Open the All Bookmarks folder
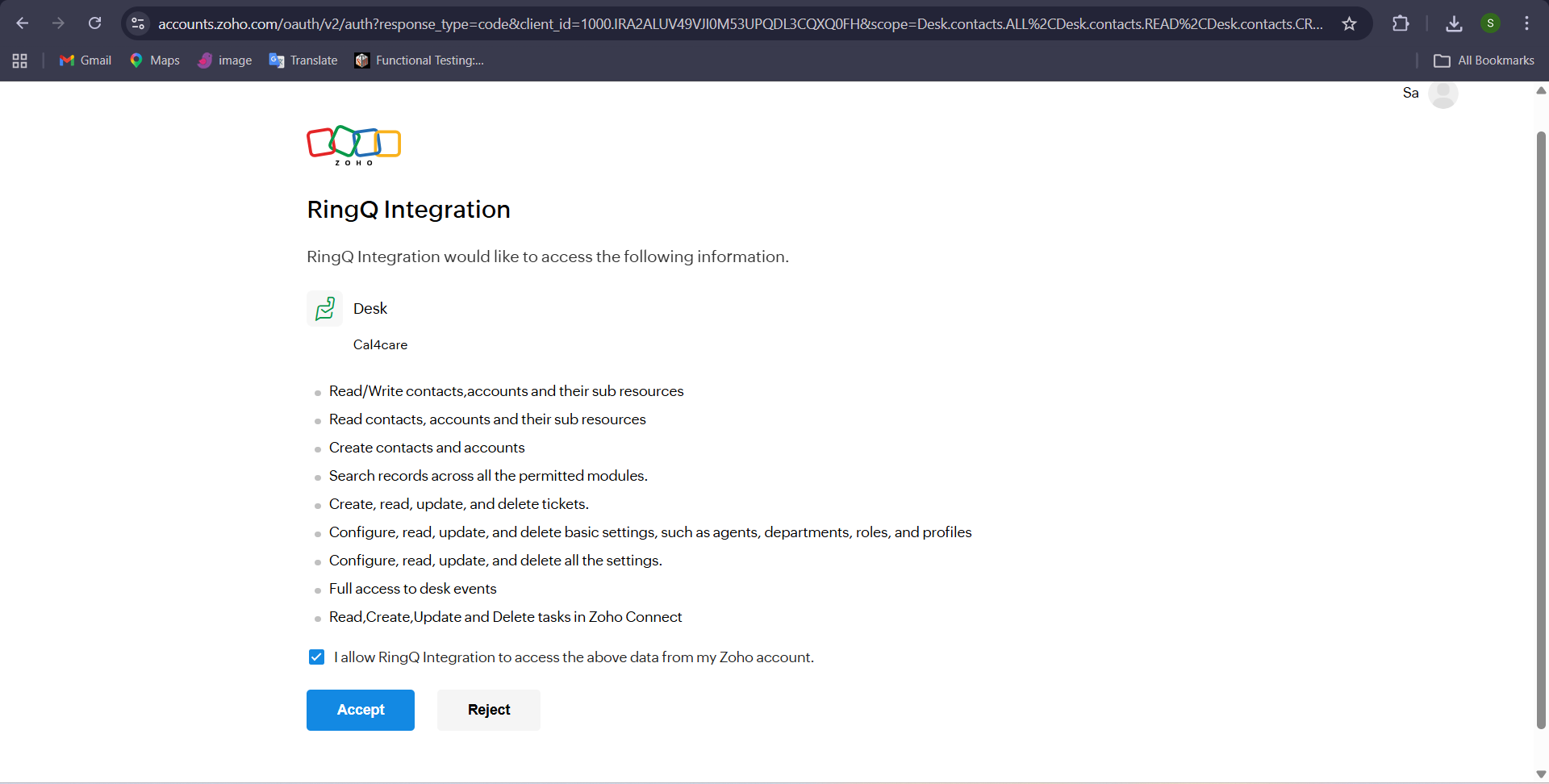Screen dimensions: 1549x784 tap(1484, 60)
